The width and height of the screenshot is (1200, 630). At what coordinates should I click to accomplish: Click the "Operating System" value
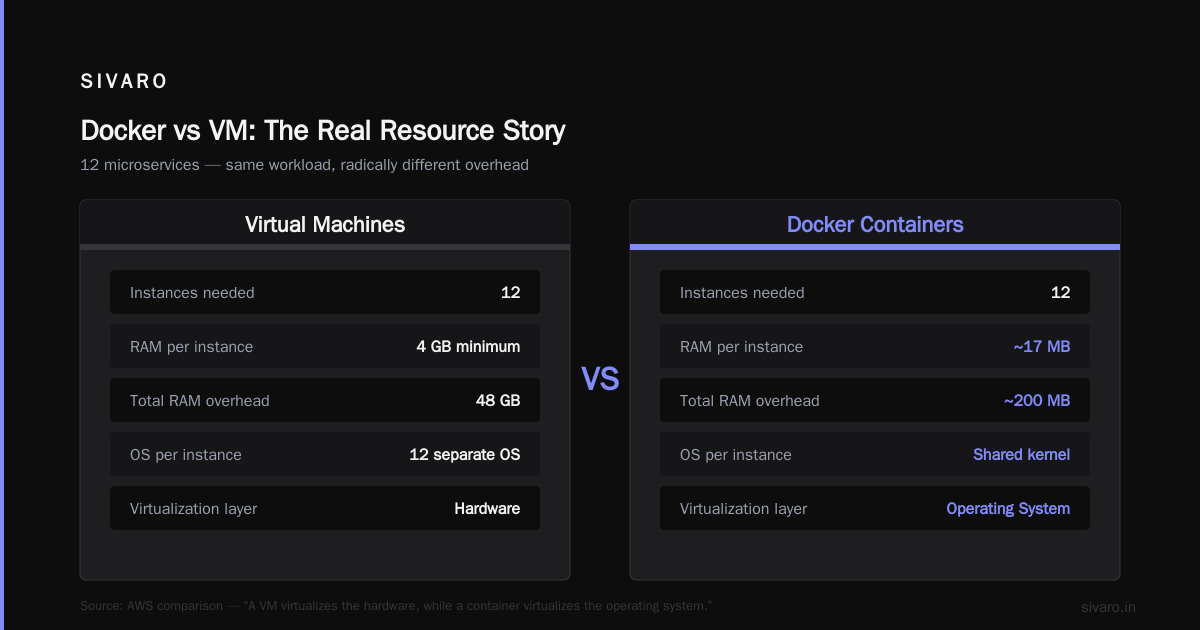coord(1008,509)
